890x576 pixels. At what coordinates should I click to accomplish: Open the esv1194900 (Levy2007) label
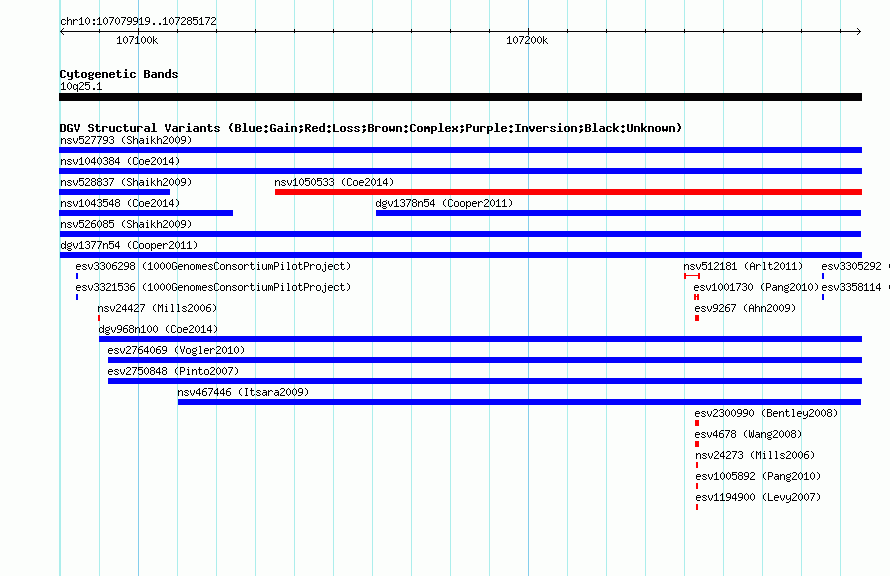point(758,497)
